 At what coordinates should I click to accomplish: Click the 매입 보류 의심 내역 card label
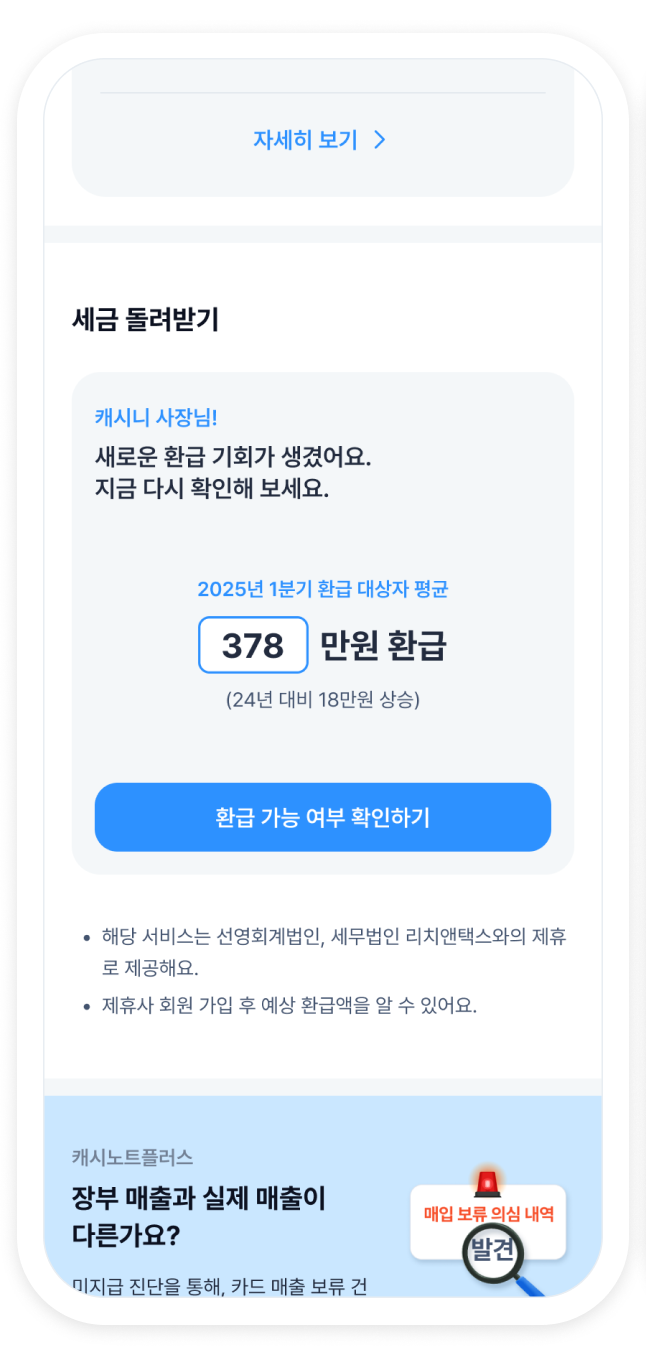tap(488, 1214)
